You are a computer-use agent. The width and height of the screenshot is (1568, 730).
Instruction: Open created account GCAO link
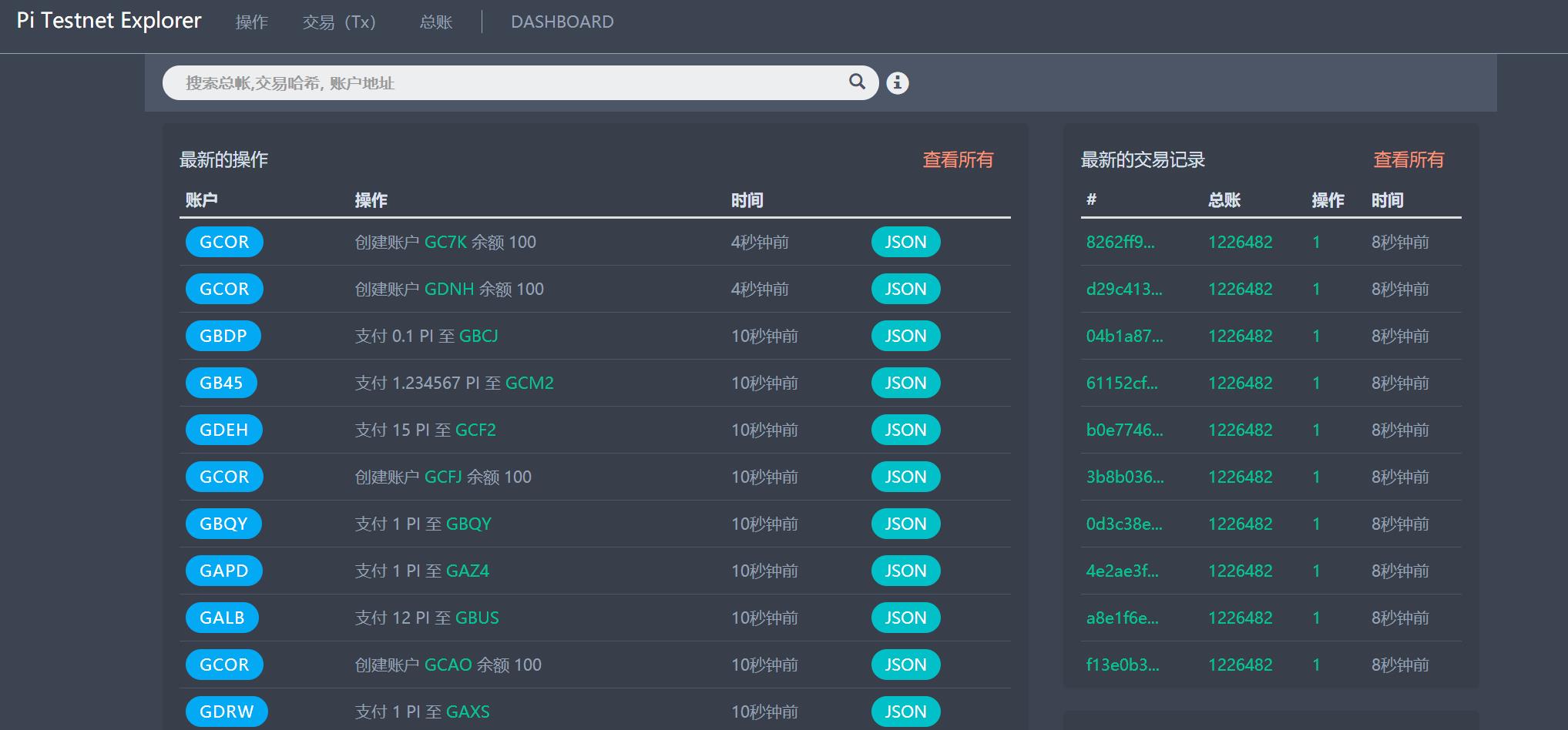[448, 665]
